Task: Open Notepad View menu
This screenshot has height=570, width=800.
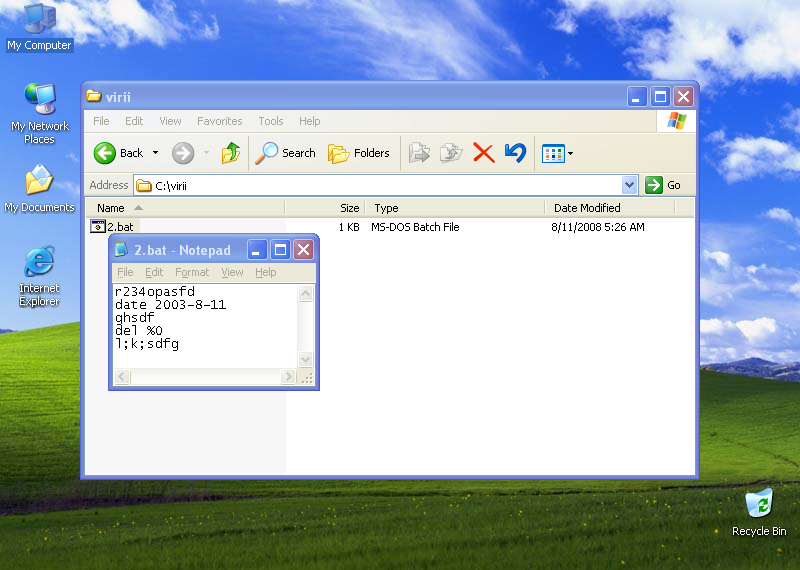Action: (232, 272)
